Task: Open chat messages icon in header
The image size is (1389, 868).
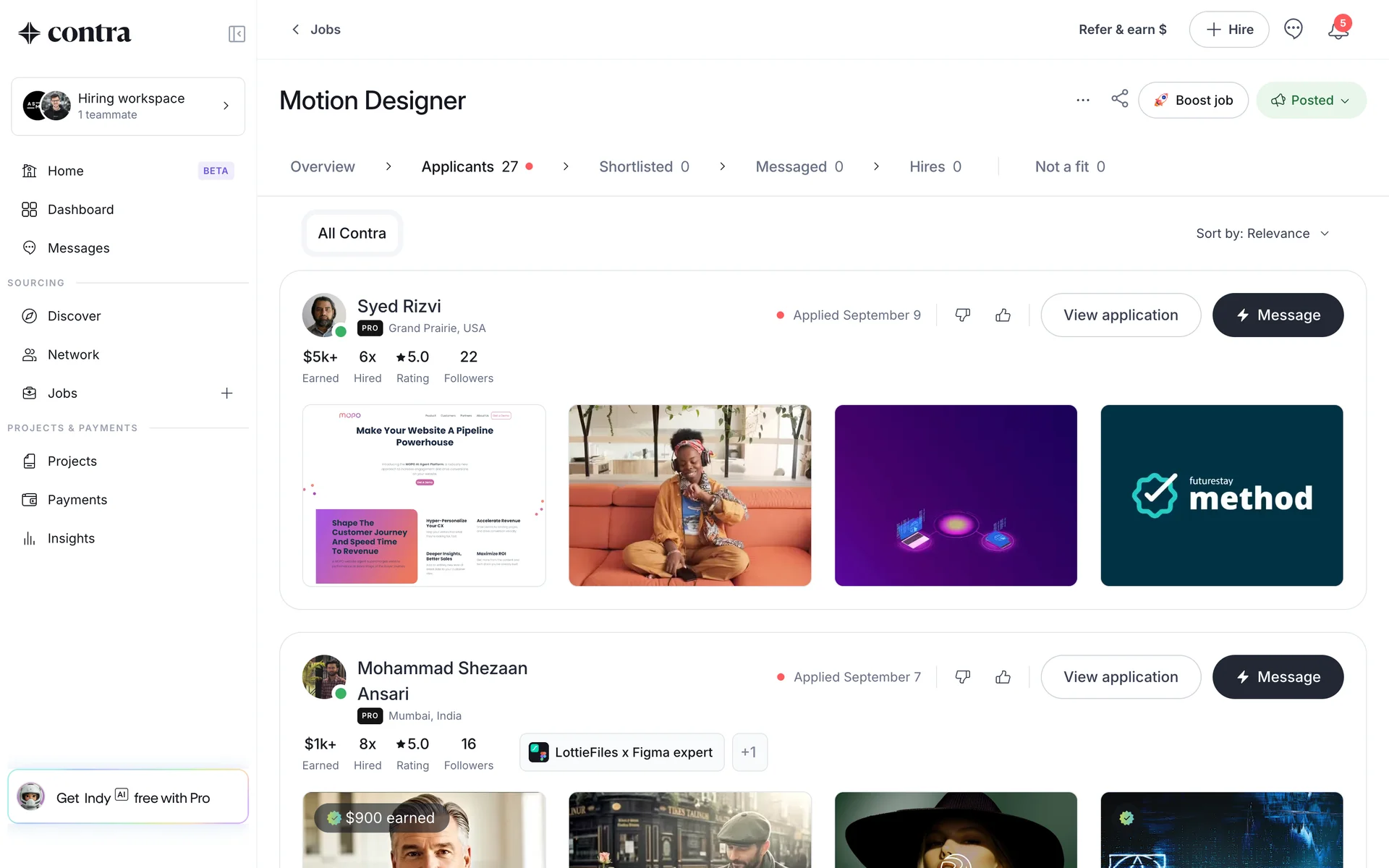Action: pos(1293,29)
